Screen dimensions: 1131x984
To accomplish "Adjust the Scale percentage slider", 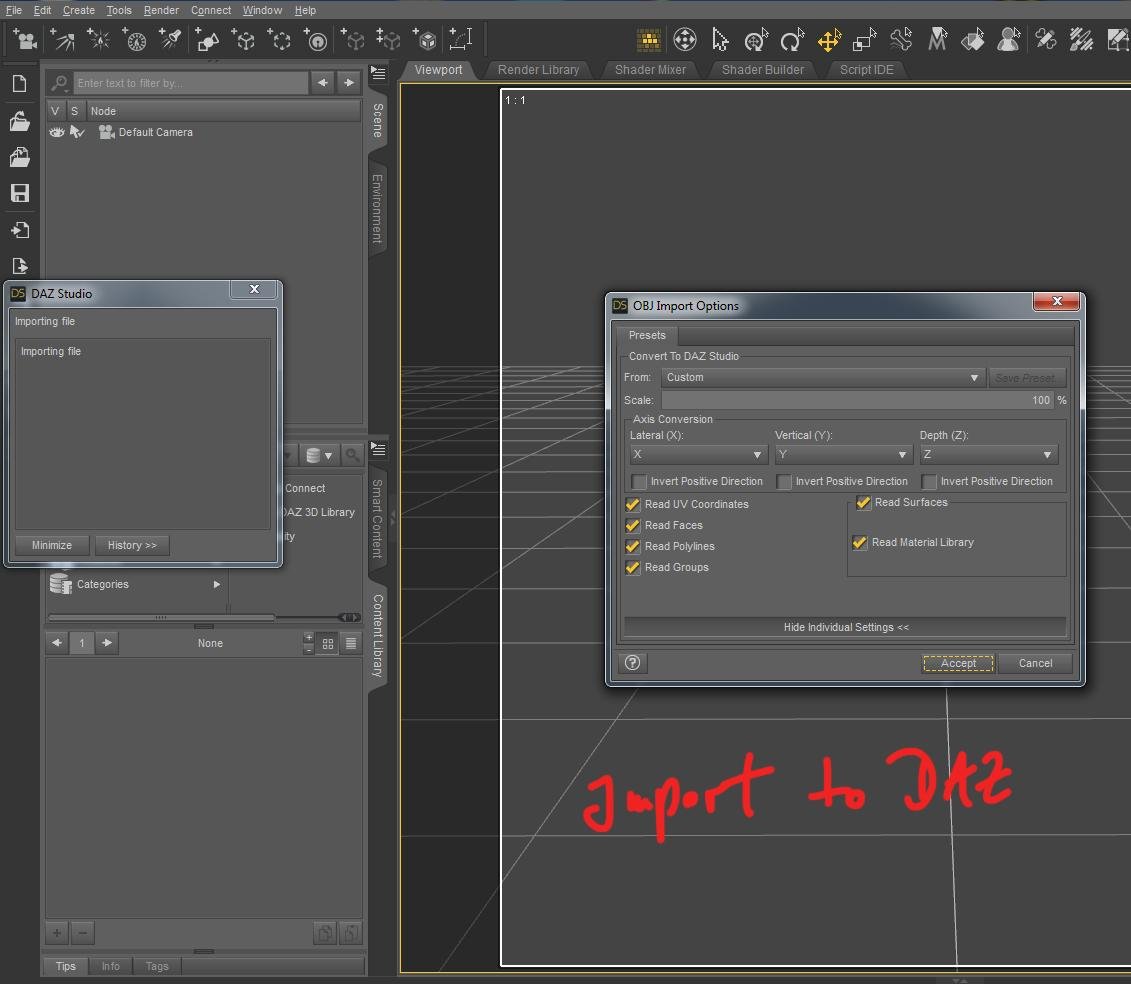I will coord(858,400).
